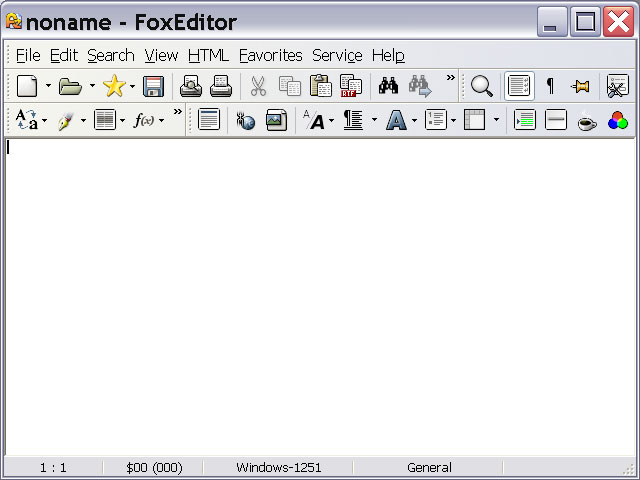Open the dropdown arrow next to New document

pos(48,86)
